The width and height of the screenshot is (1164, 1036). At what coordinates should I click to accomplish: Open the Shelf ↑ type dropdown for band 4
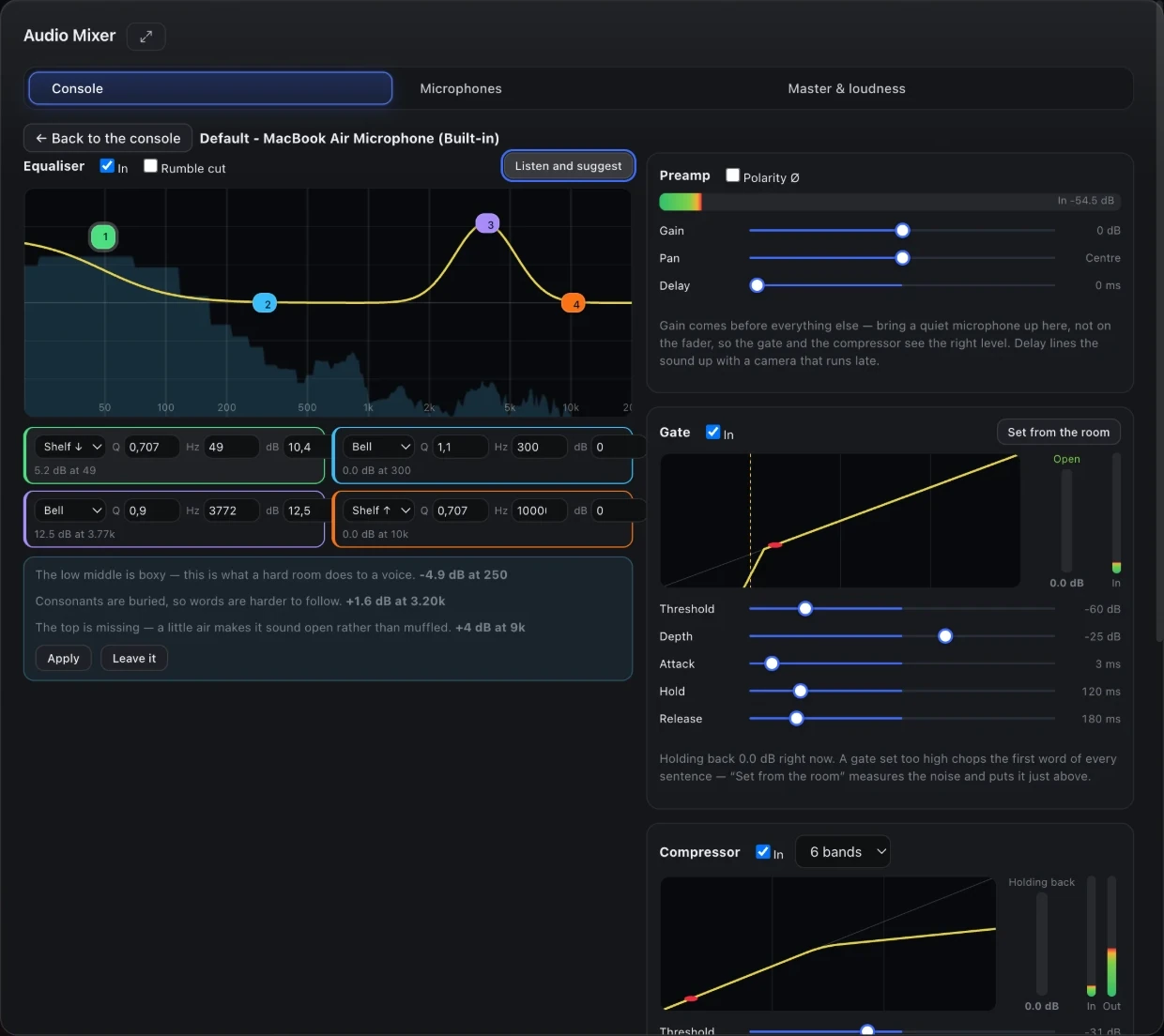[x=379, y=510]
